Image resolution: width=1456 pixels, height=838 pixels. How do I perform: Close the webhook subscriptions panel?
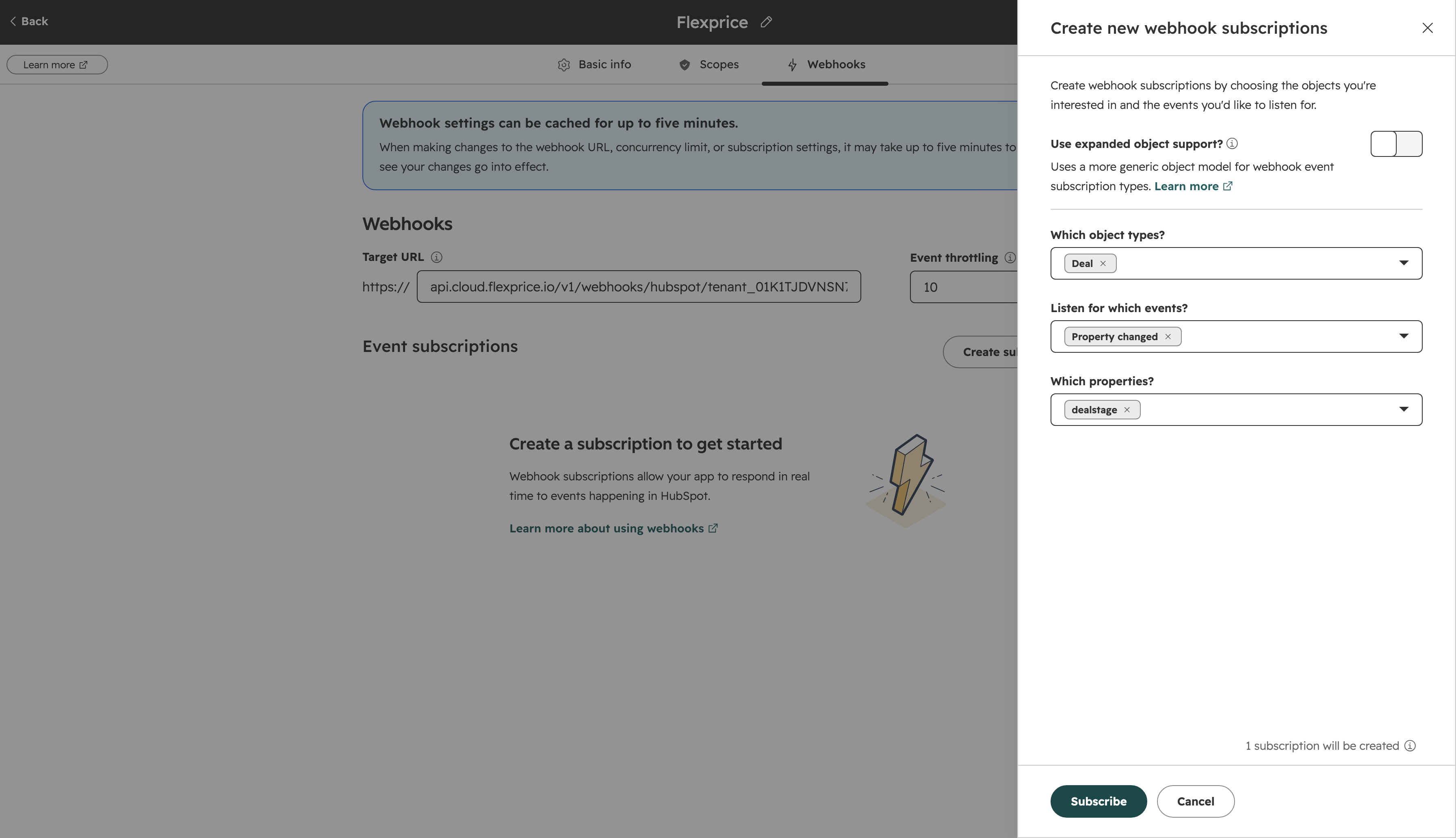click(1427, 28)
